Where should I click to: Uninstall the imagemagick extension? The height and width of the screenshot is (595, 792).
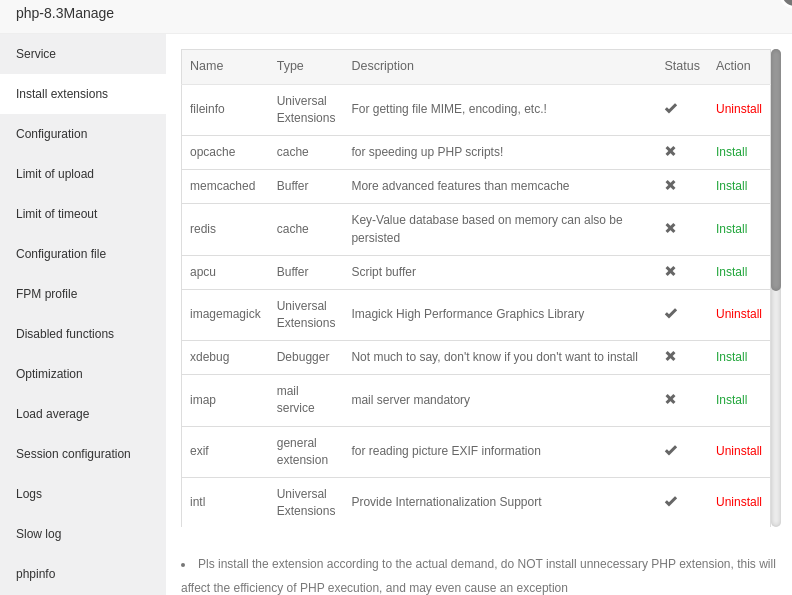(739, 314)
